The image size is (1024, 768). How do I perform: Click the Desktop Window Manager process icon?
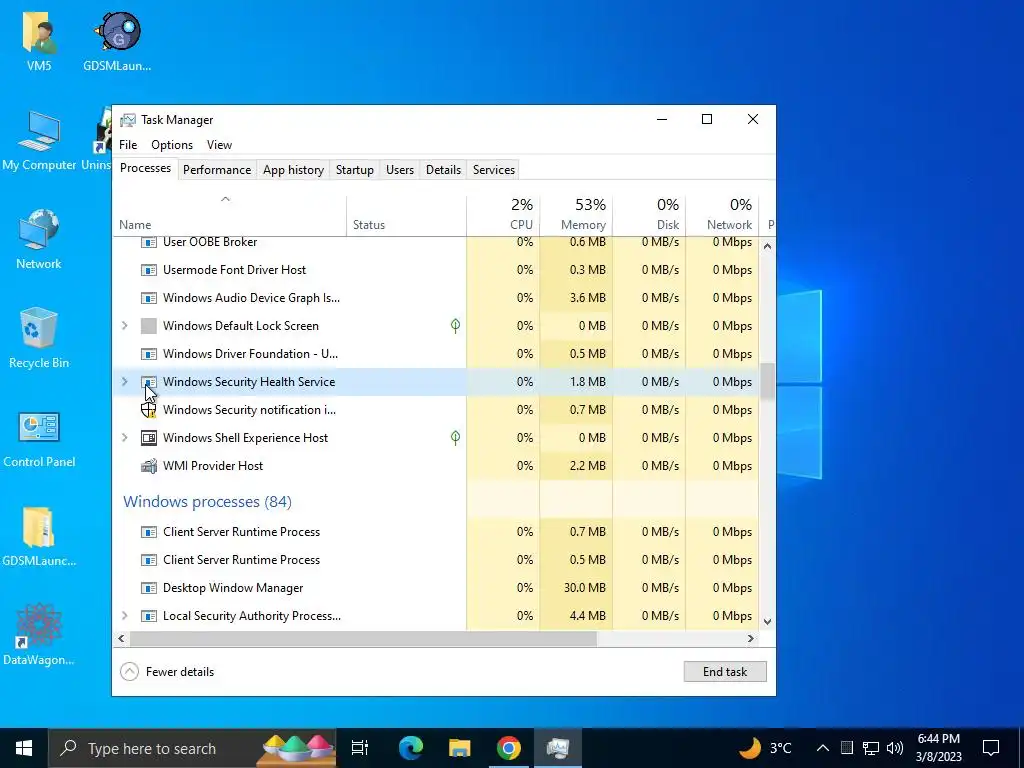(x=149, y=588)
